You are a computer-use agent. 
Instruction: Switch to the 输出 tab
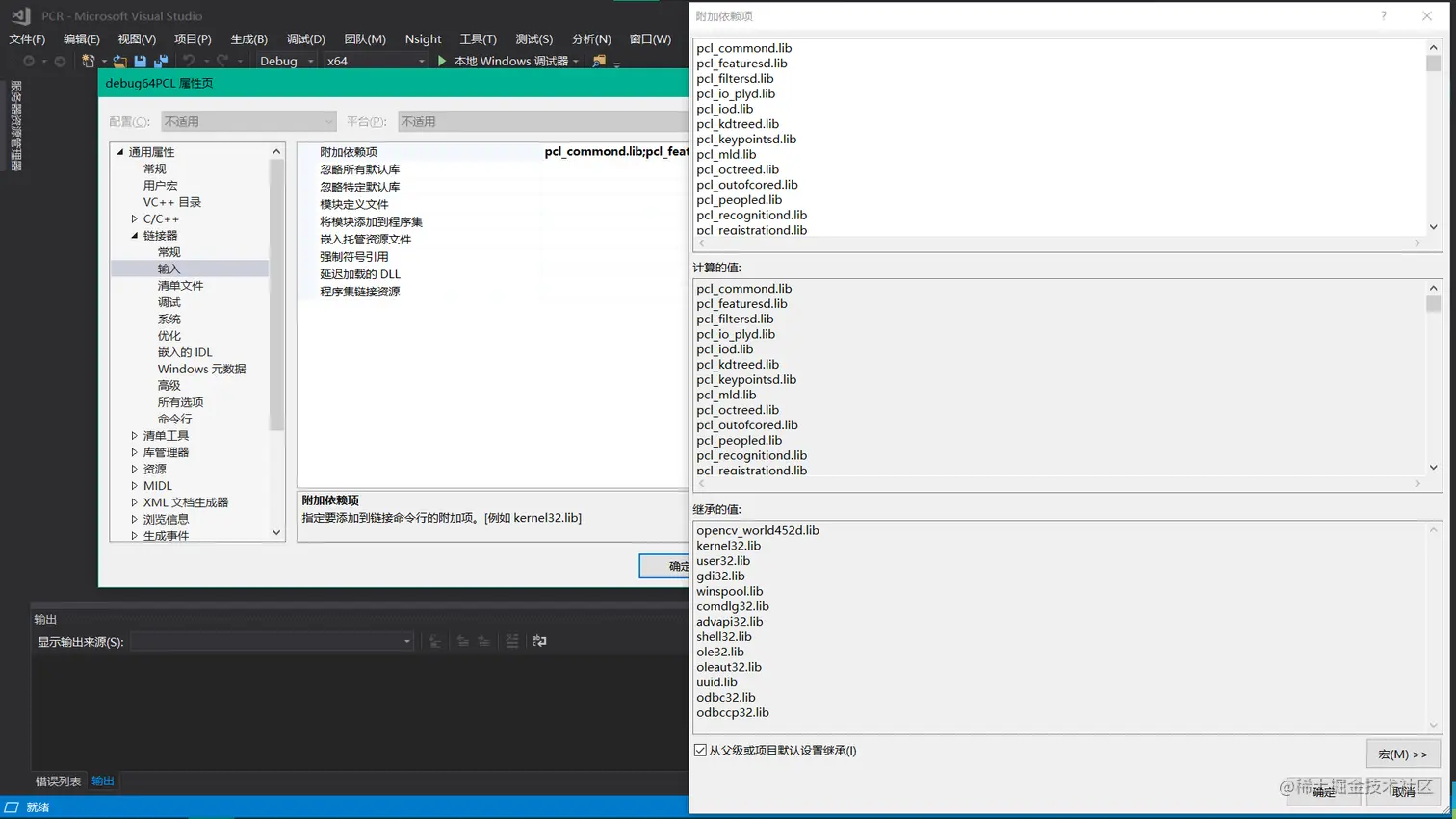click(102, 781)
